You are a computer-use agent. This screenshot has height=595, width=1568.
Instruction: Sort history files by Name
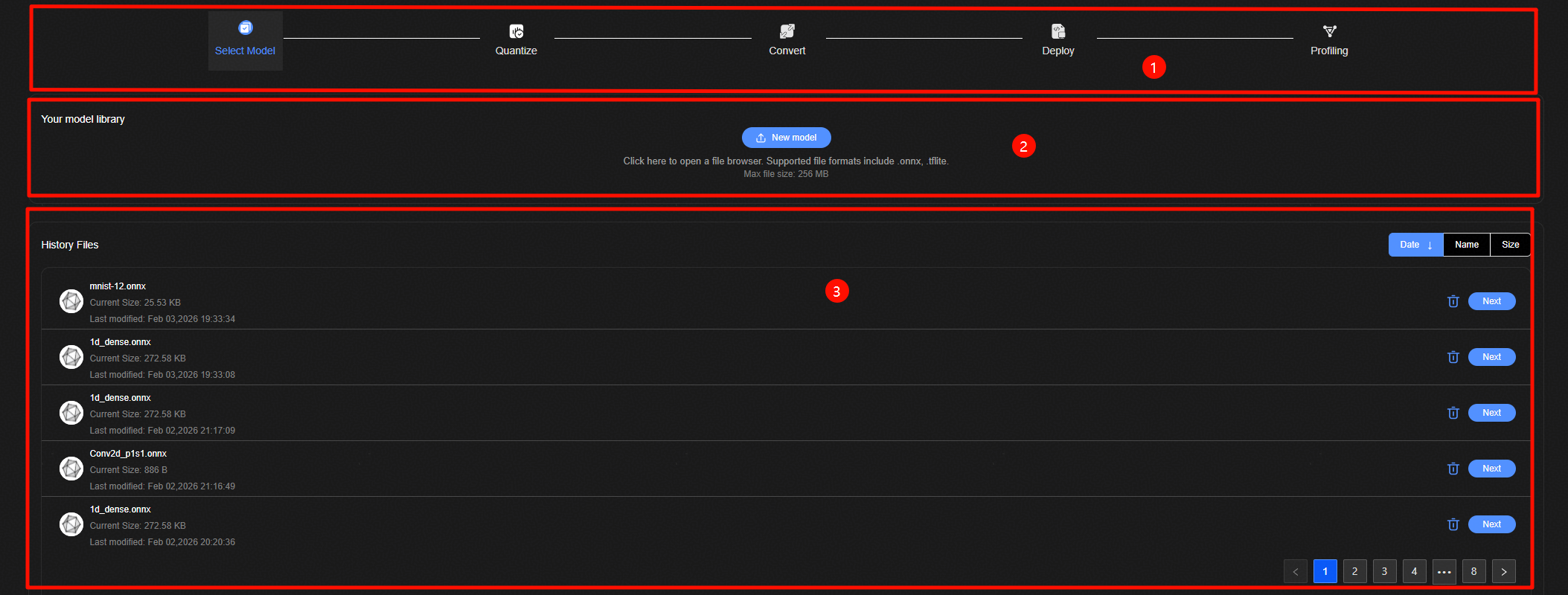[x=1466, y=245]
